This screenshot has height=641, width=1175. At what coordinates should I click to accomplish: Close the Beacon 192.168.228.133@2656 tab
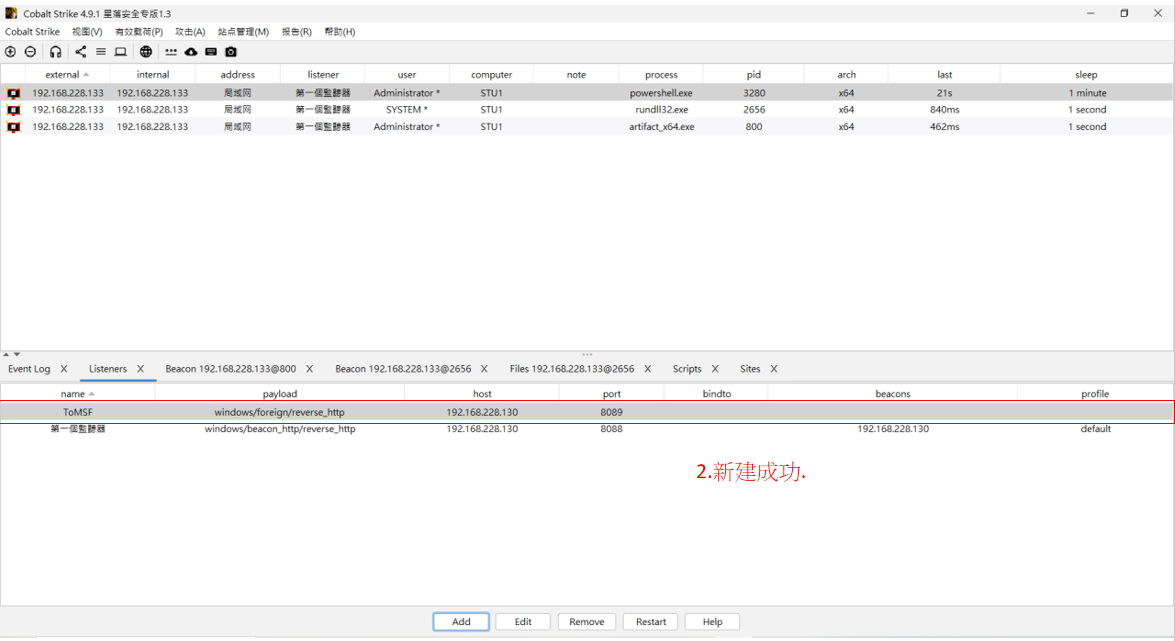point(484,369)
